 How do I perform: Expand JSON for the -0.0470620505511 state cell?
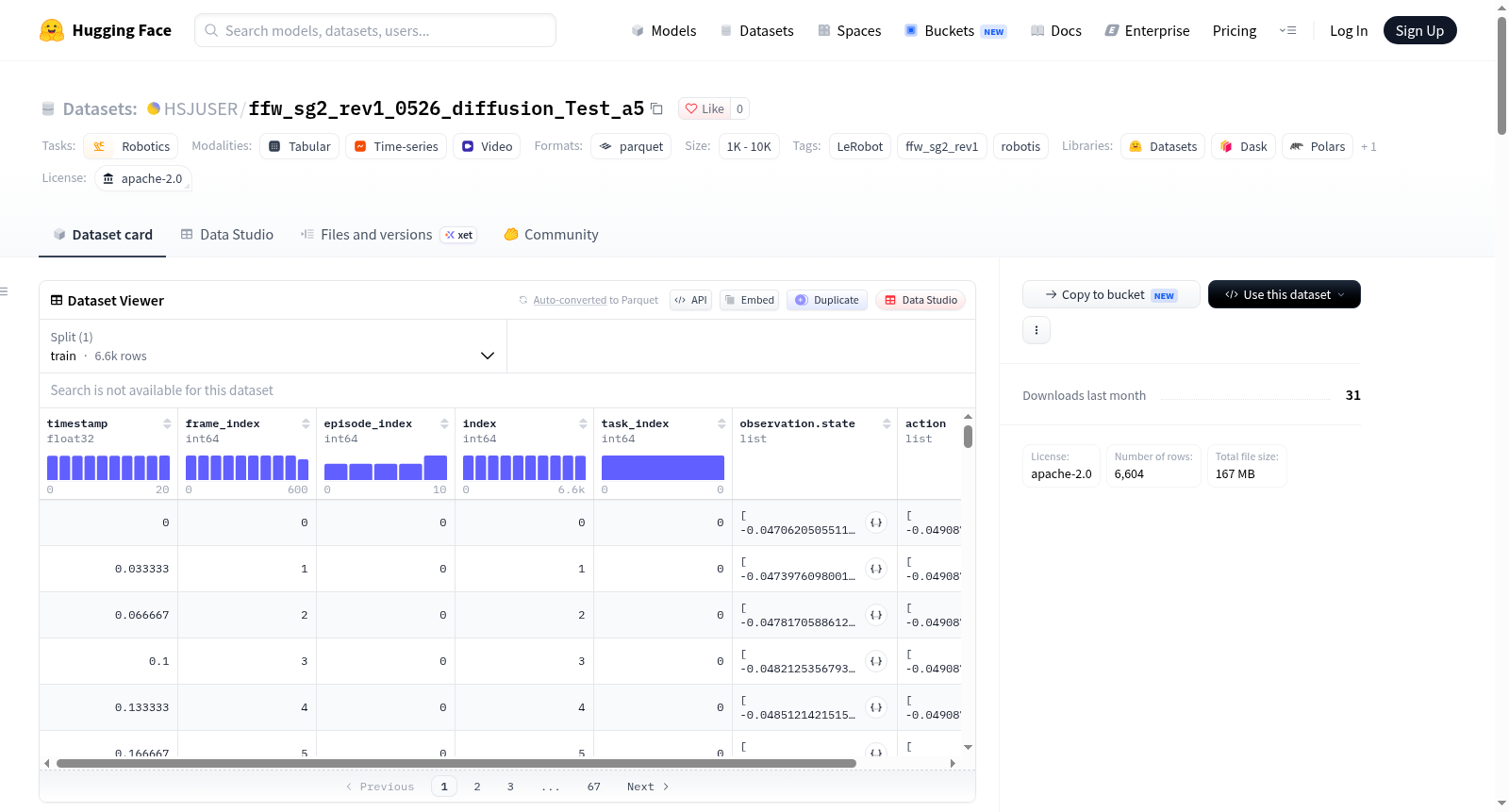point(876,522)
